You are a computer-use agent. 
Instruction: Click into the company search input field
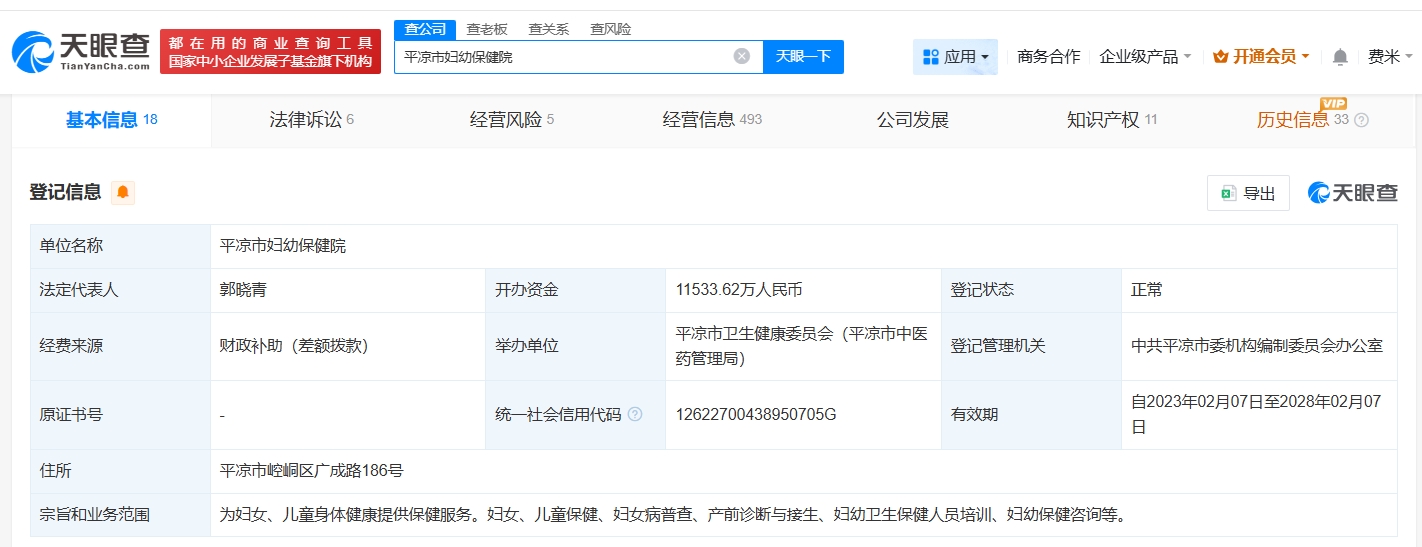565,57
